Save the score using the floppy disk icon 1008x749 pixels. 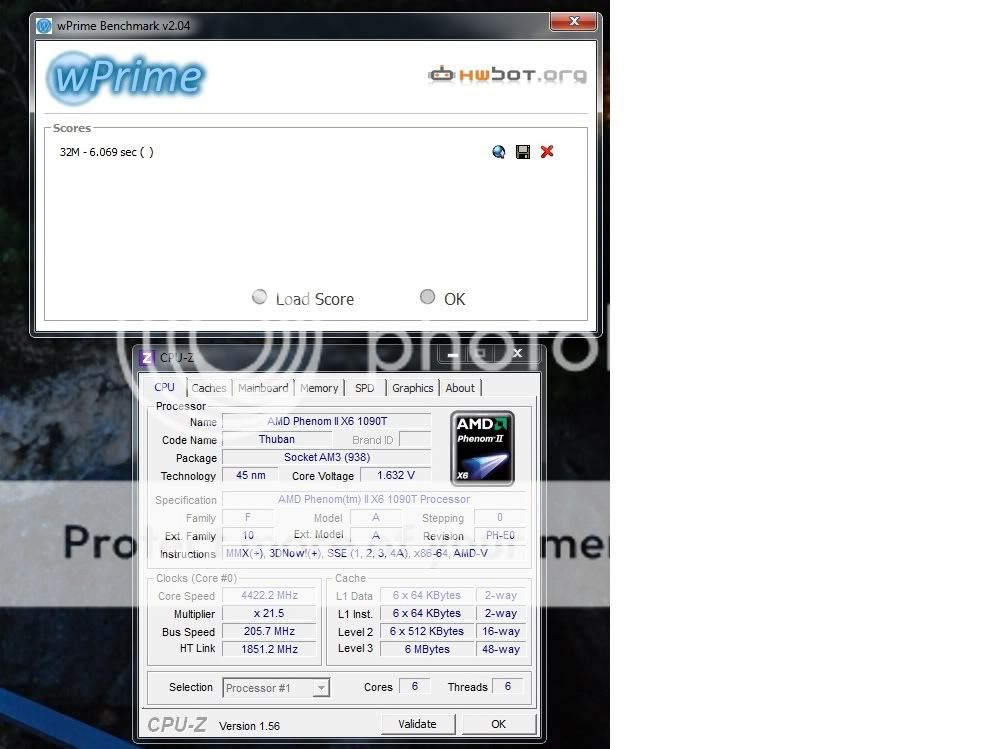pos(522,151)
